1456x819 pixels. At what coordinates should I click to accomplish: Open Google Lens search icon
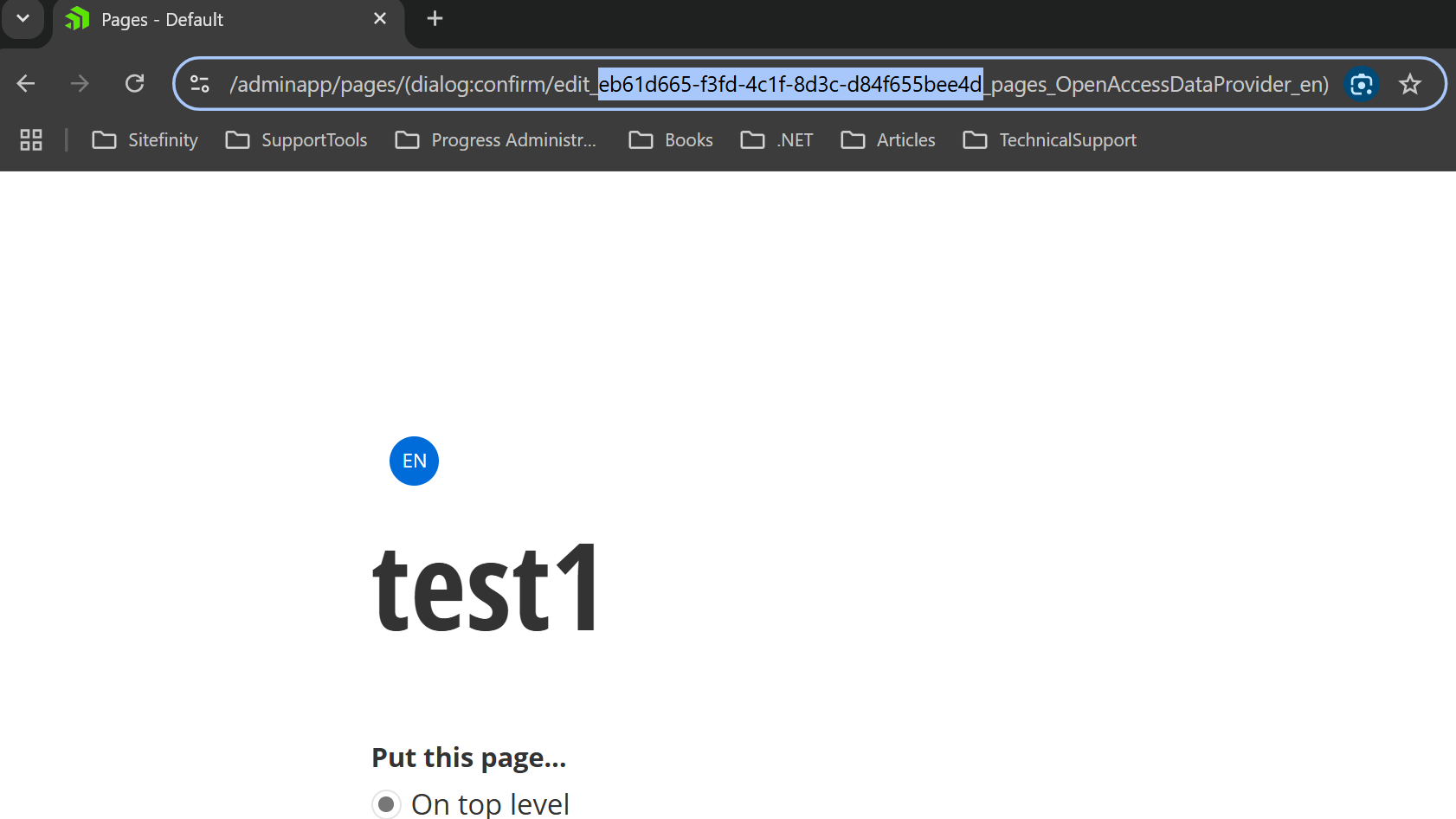pos(1362,84)
